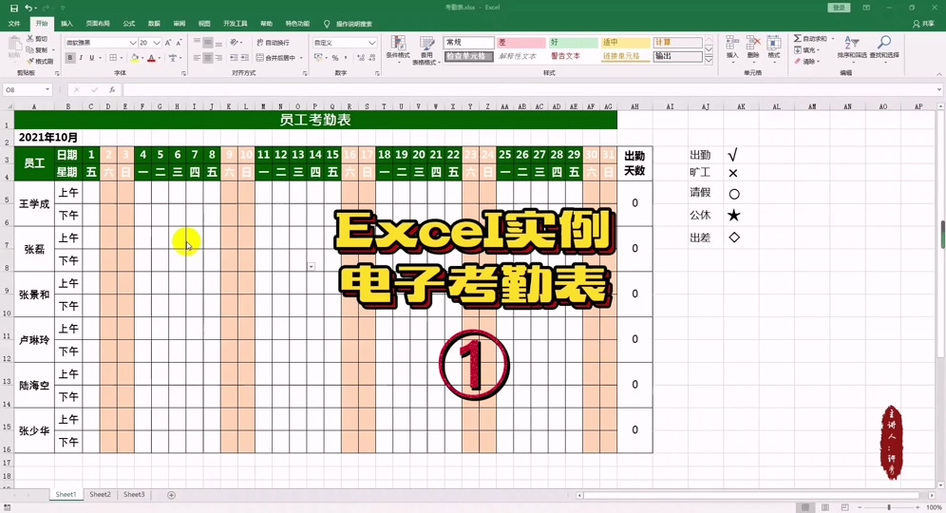Screen dimensions: 946x513
Task: Open Conditional Formatting (条件格式)
Action: 398,49
